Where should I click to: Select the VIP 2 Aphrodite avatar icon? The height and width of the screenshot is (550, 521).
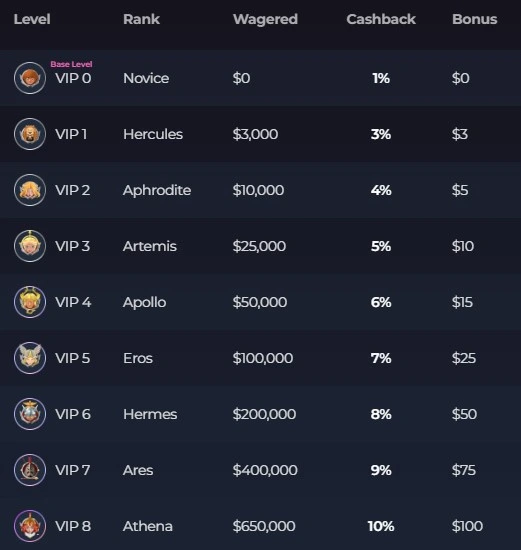(30, 190)
